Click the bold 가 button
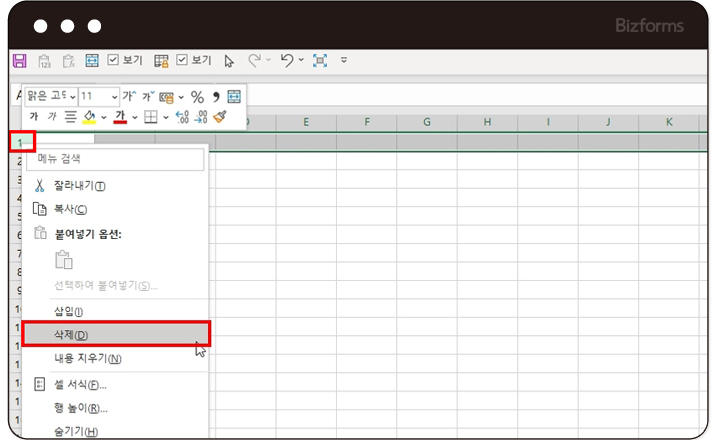This screenshot has height=440, width=715. pyautogui.click(x=33, y=117)
